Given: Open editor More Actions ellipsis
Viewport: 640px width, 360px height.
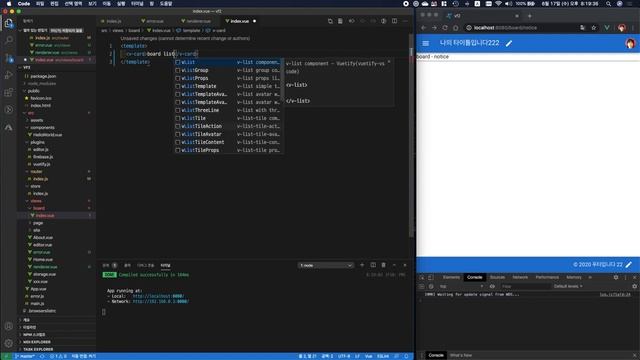Looking at the screenshot, I should [405, 21].
